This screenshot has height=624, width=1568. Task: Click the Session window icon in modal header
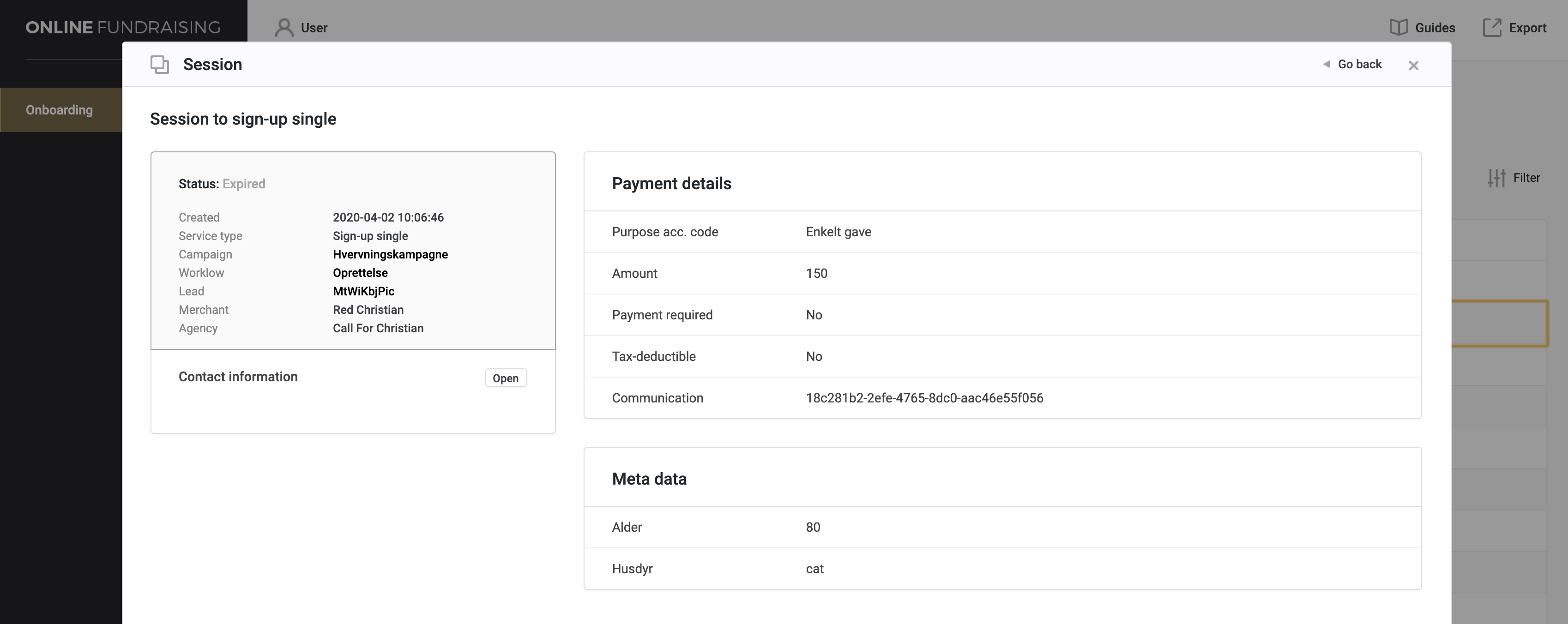(159, 65)
